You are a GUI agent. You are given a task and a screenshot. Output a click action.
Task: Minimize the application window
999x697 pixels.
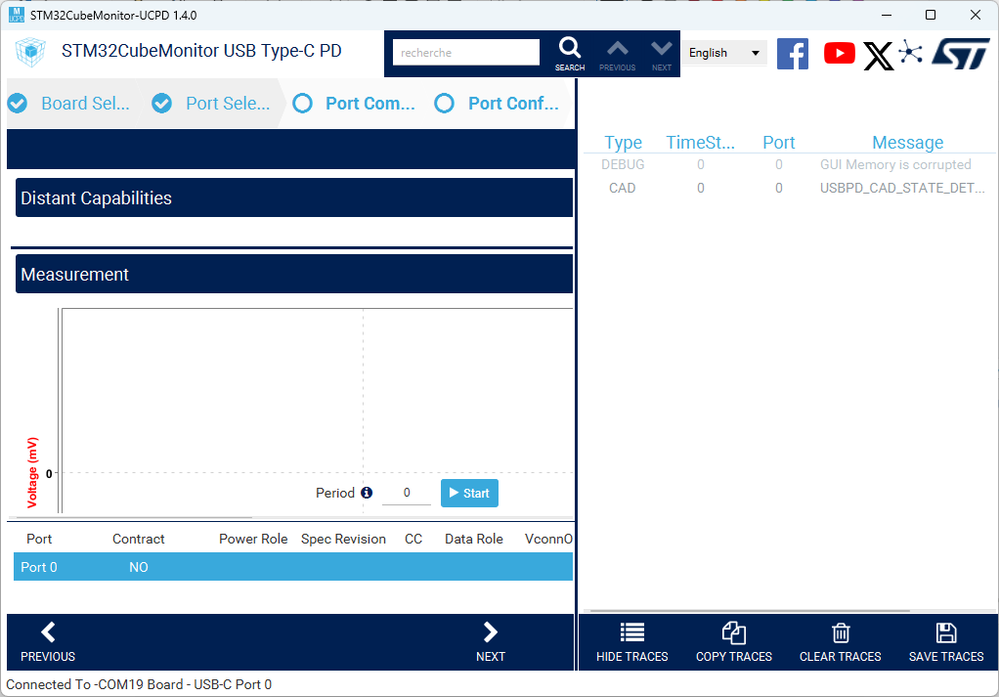click(x=886, y=15)
